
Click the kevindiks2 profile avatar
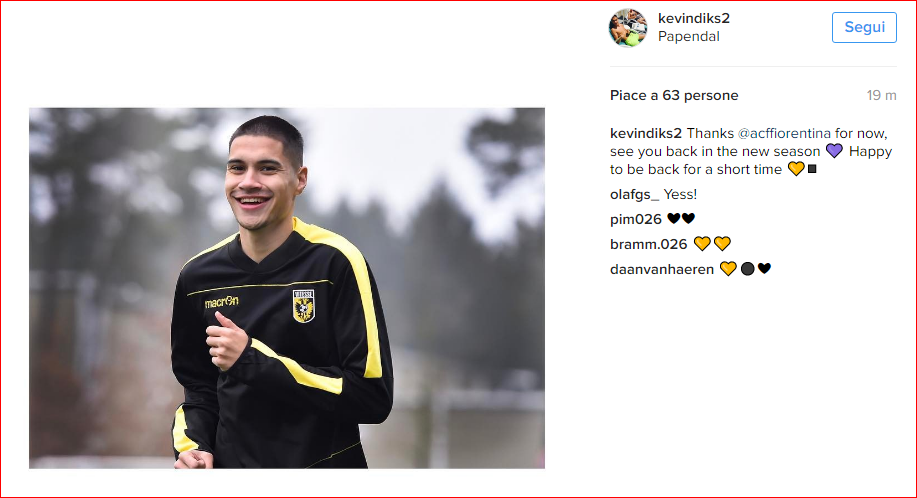point(628,28)
